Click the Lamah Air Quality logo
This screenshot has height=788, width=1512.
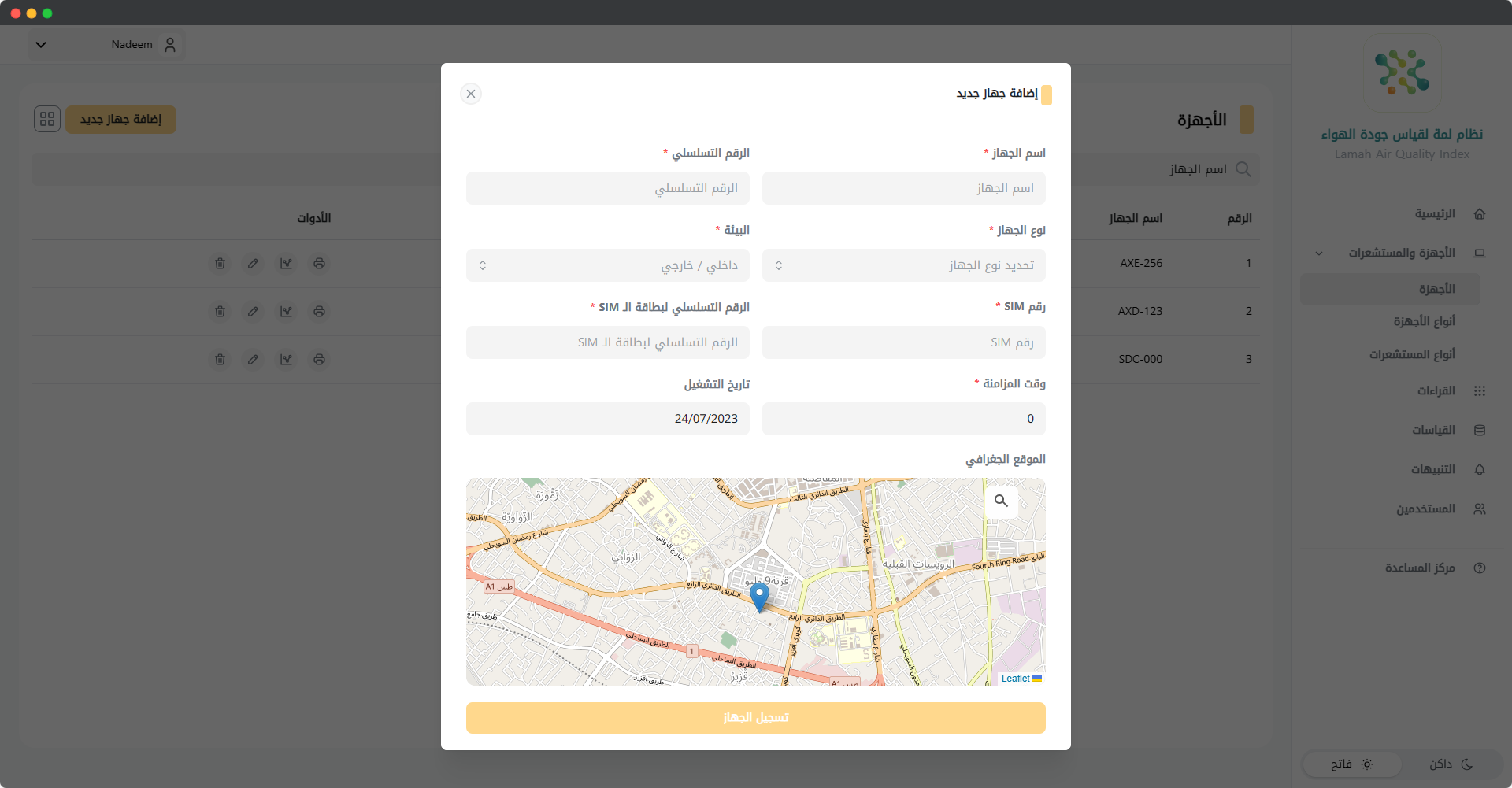pos(1403,72)
